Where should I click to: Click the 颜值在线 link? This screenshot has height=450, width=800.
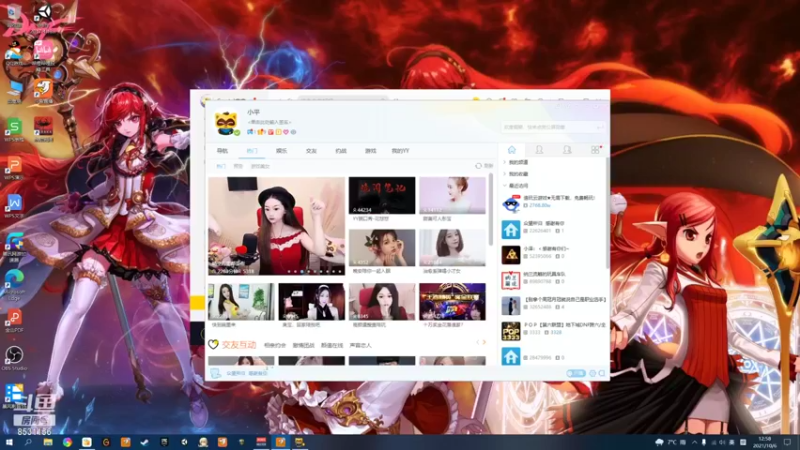(x=332, y=345)
